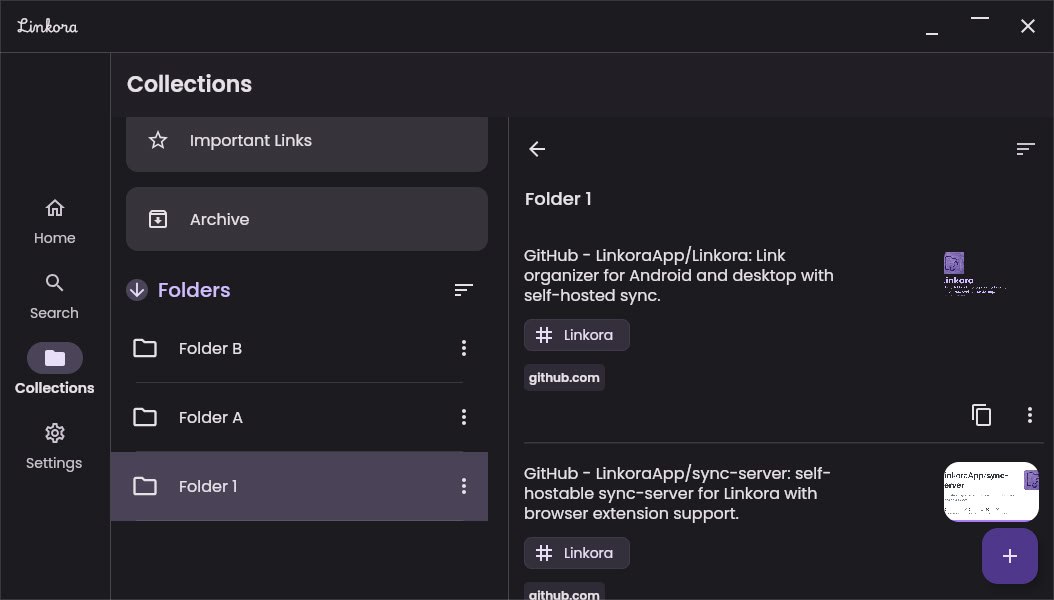Go to Home in sidebar
The image size is (1054, 600).
pos(55,221)
